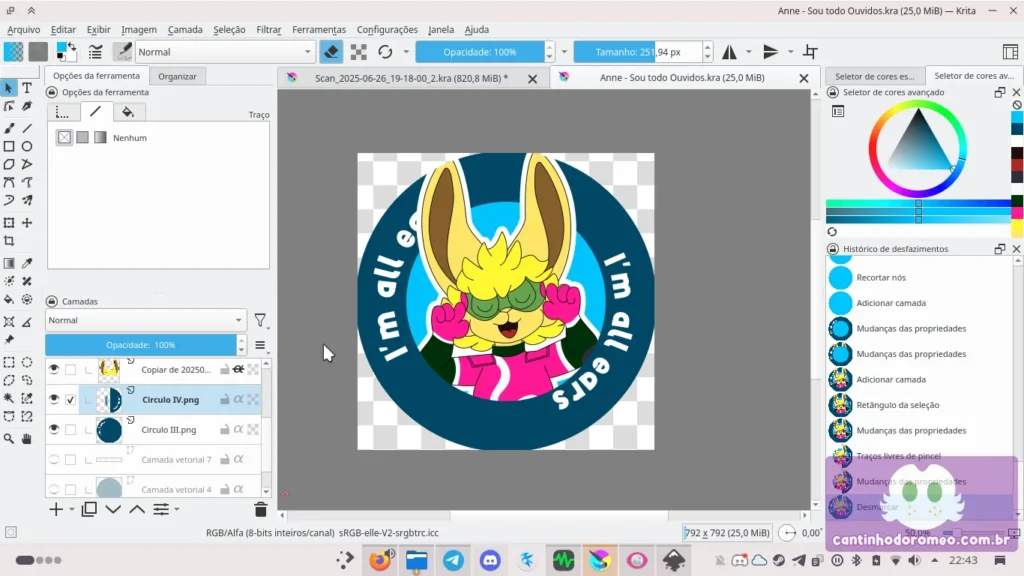The image size is (1024, 576).
Task: Switch to Seletor de cores es... tab
Action: point(874,76)
